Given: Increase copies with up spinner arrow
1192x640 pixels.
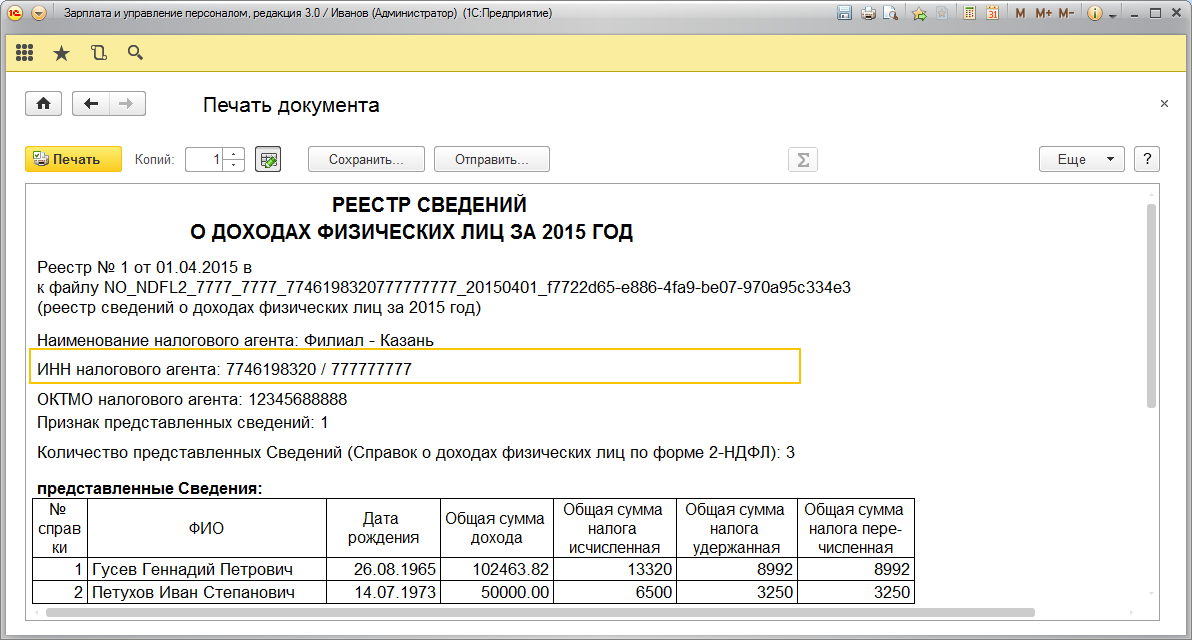Looking at the screenshot, I should pos(234,154).
